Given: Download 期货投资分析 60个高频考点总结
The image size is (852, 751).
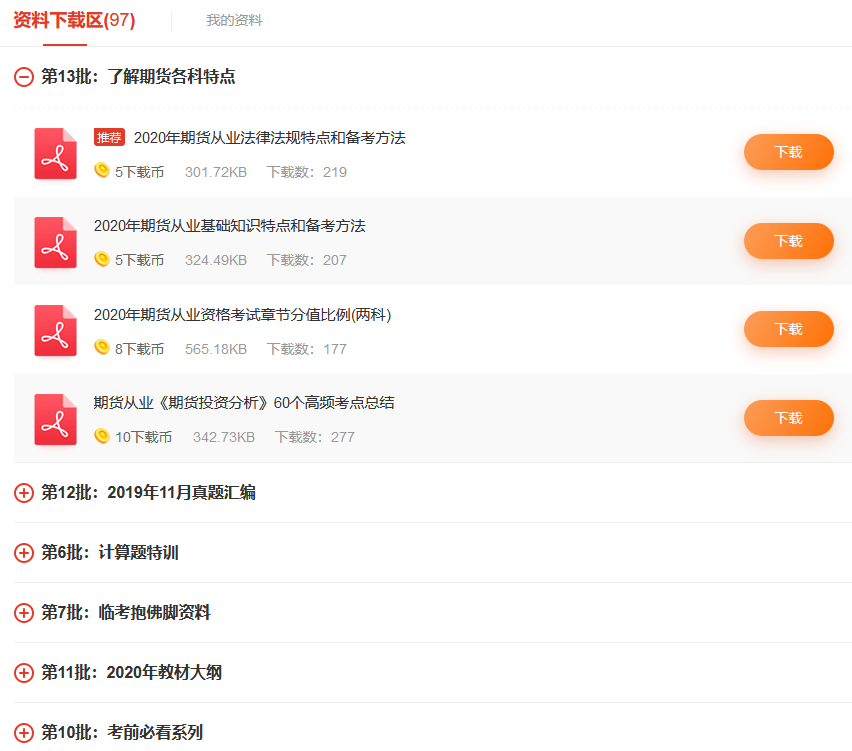Looking at the screenshot, I should (x=788, y=418).
